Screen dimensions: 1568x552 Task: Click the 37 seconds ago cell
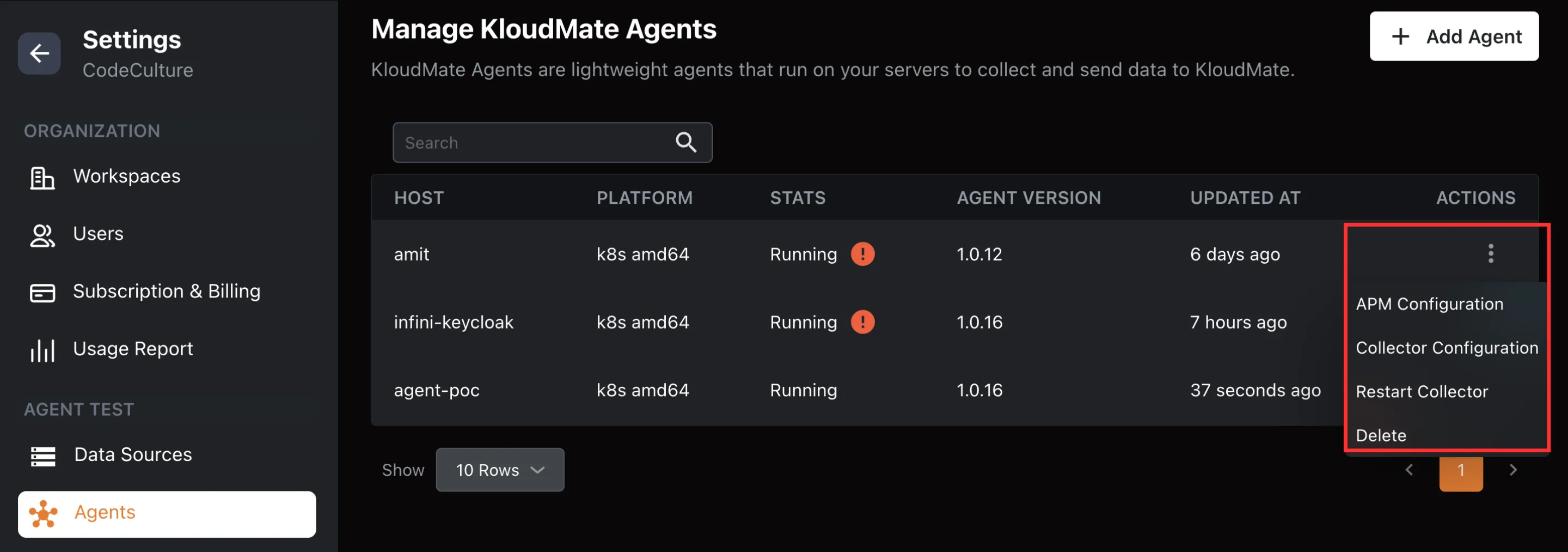tap(1255, 390)
